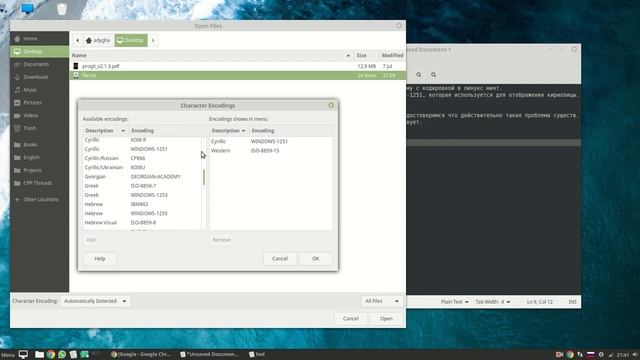Viewport: 640px width, 360px height.
Task: Select progit_v2.1.3.pdf file row
Action: point(238,66)
